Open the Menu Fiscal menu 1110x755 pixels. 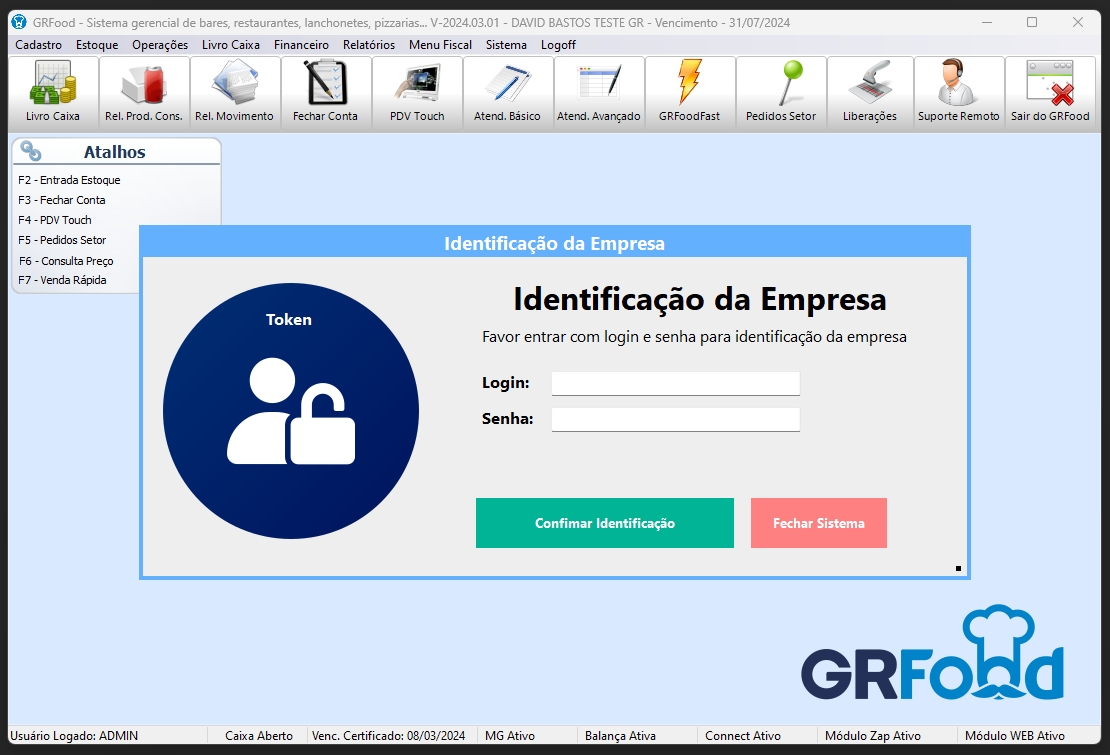[x=440, y=45]
